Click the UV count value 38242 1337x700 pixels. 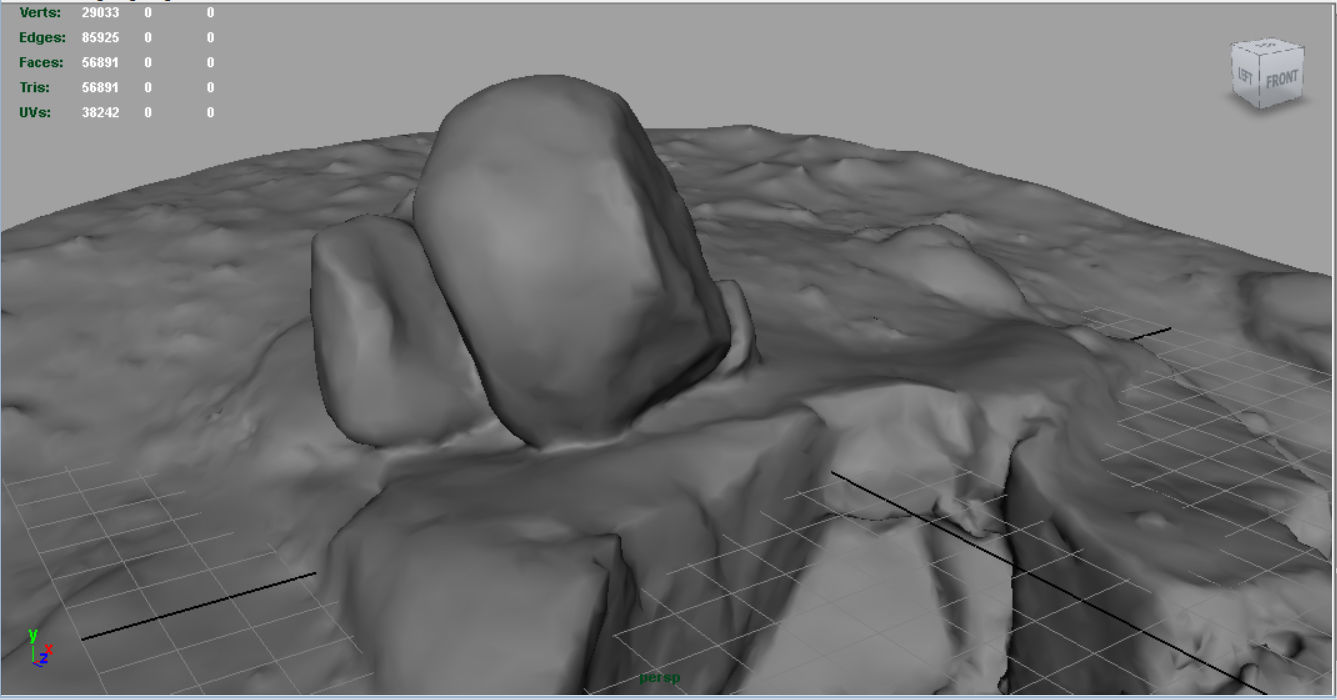[x=100, y=113]
